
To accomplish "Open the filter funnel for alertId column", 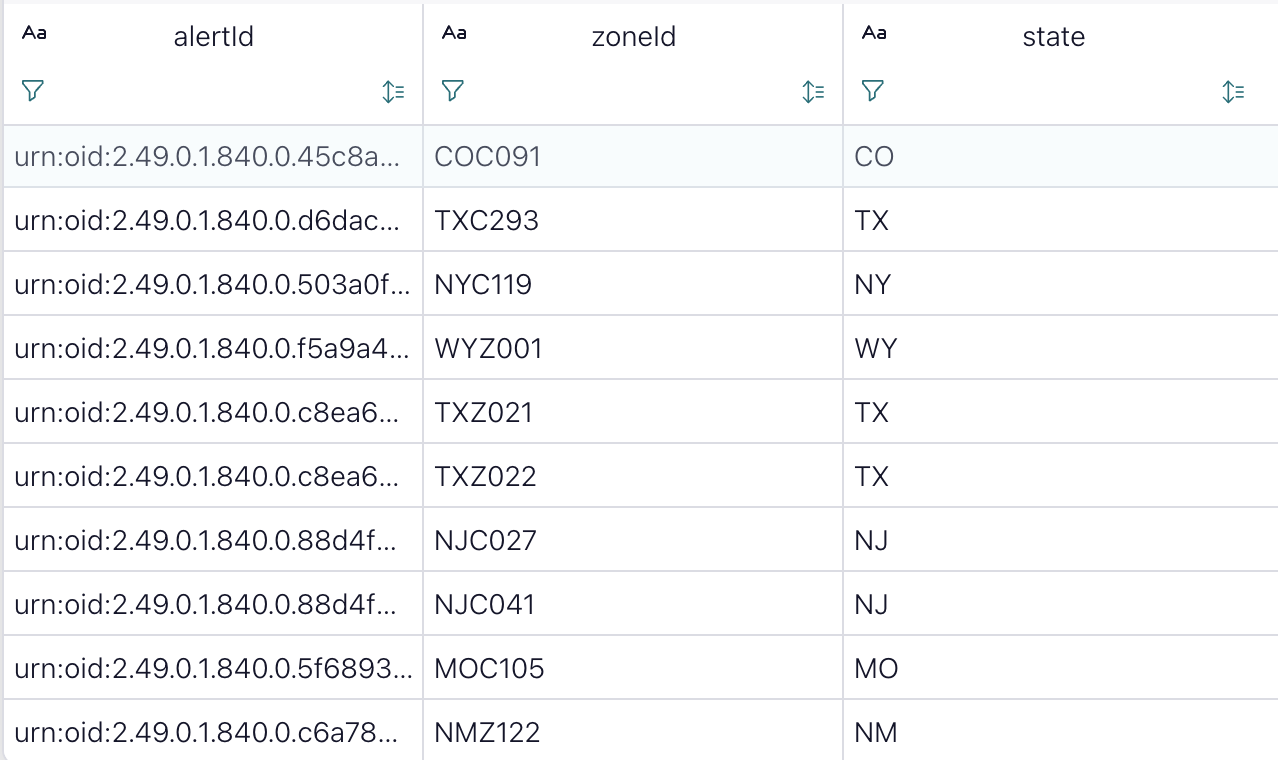I will click(33, 90).
